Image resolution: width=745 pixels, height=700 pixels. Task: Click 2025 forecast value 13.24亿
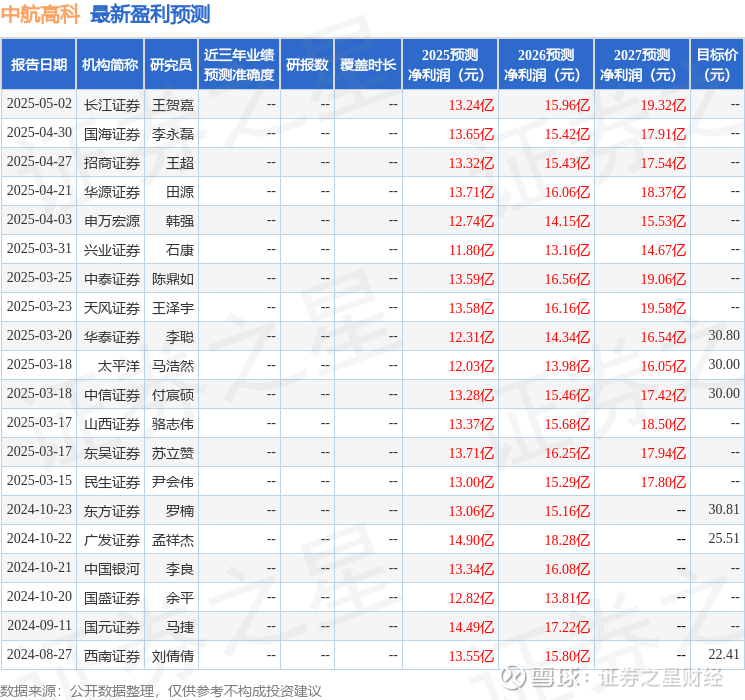pyautogui.click(x=471, y=105)
